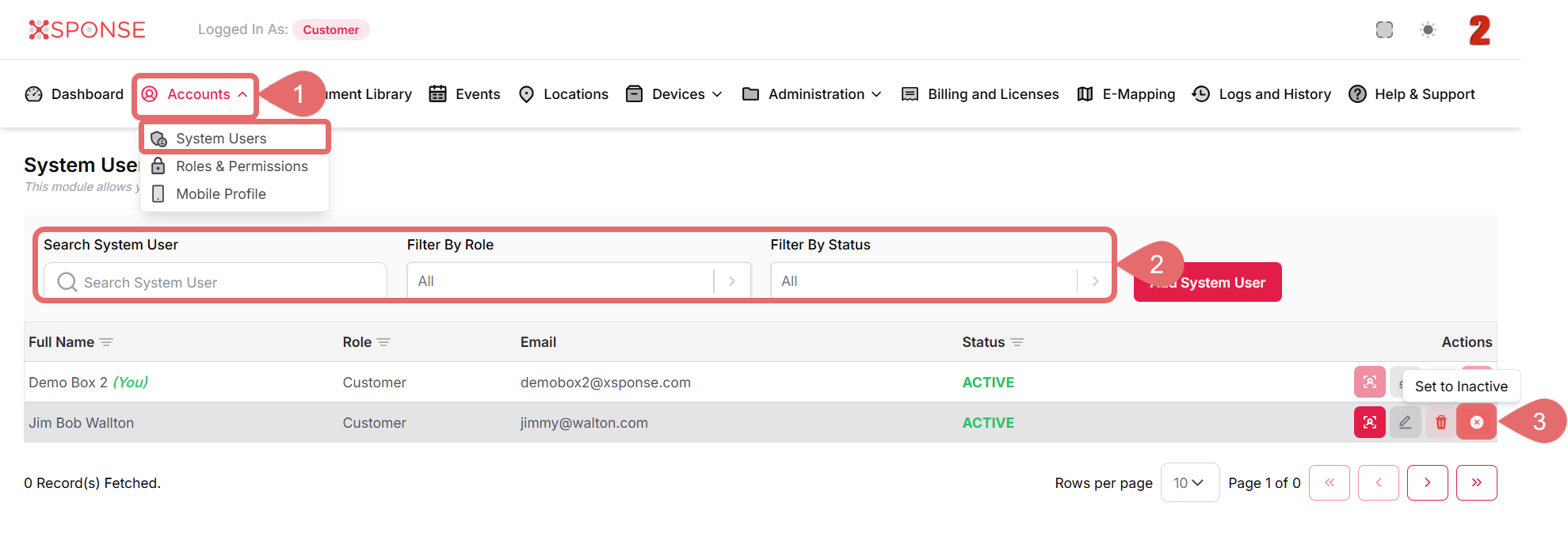1568x560 pixels.
Task: Open the Rows per page dropdown
Action: point(1188,482)
